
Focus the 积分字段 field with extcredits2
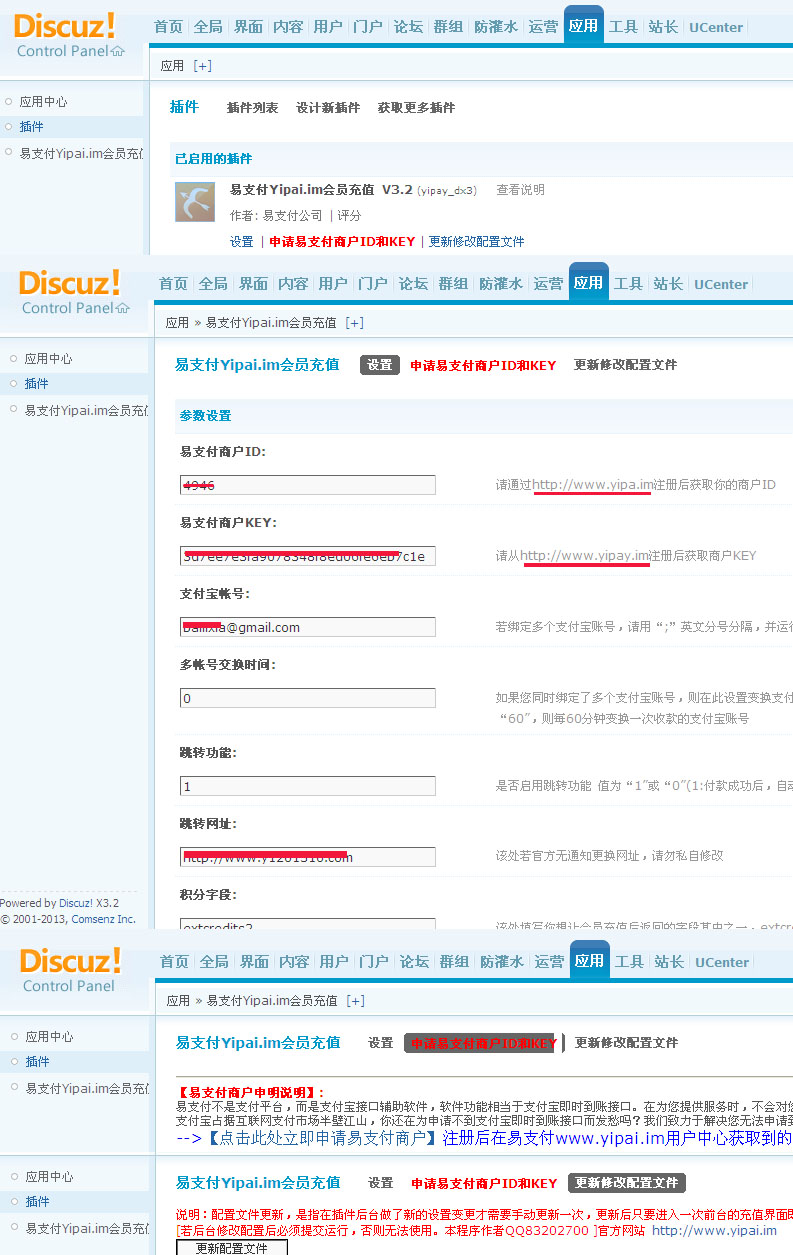(x=308, y=925)
